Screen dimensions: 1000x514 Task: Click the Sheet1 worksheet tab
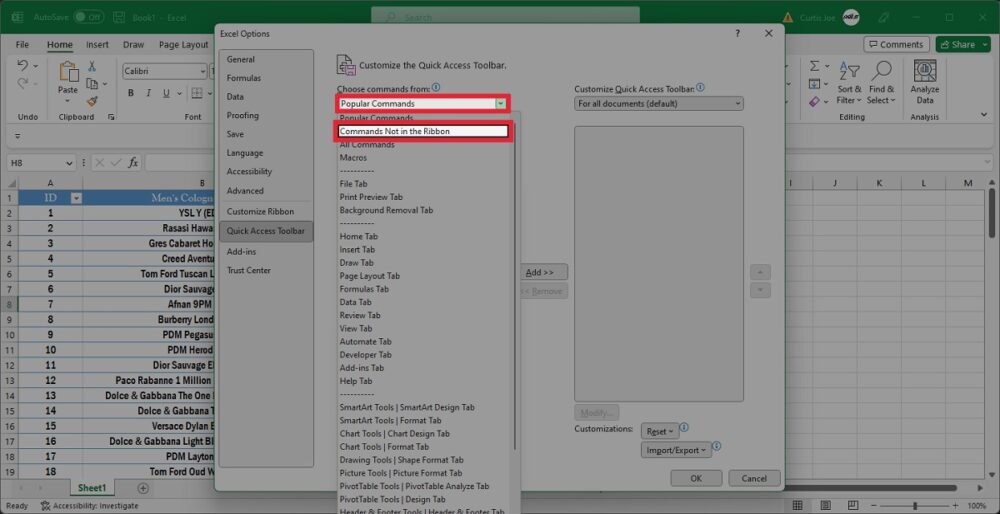click(x=92, y=488)
